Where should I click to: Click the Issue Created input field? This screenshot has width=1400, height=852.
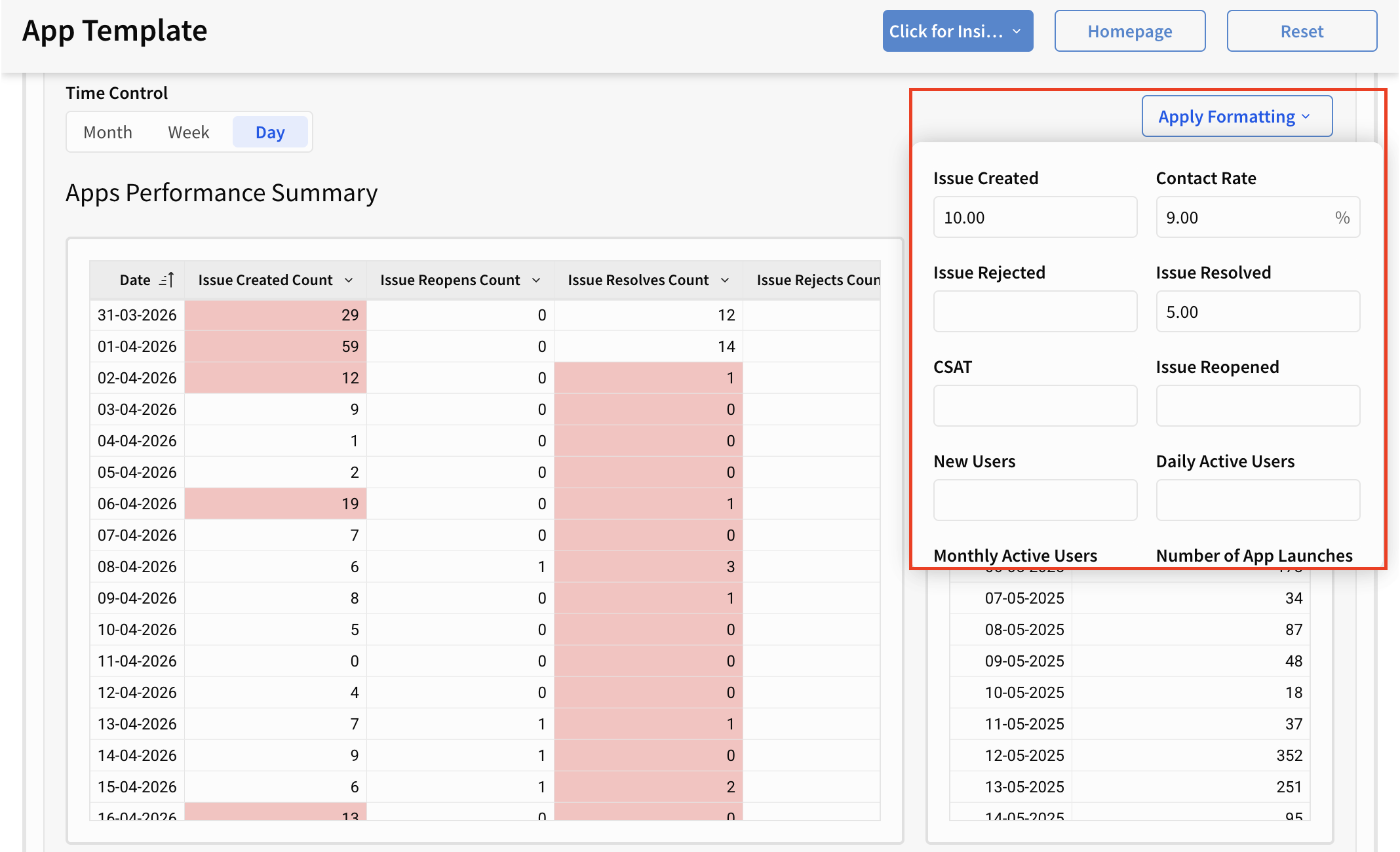coord(1035,217)
